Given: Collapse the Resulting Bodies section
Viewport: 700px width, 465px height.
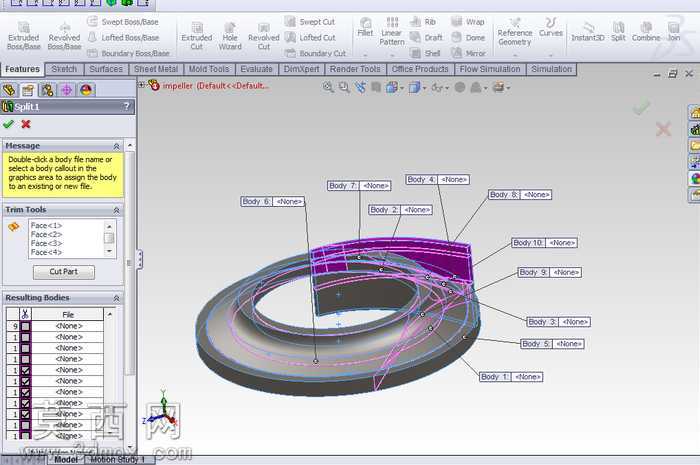Looking at the screenshot, I should click(117, 298).
